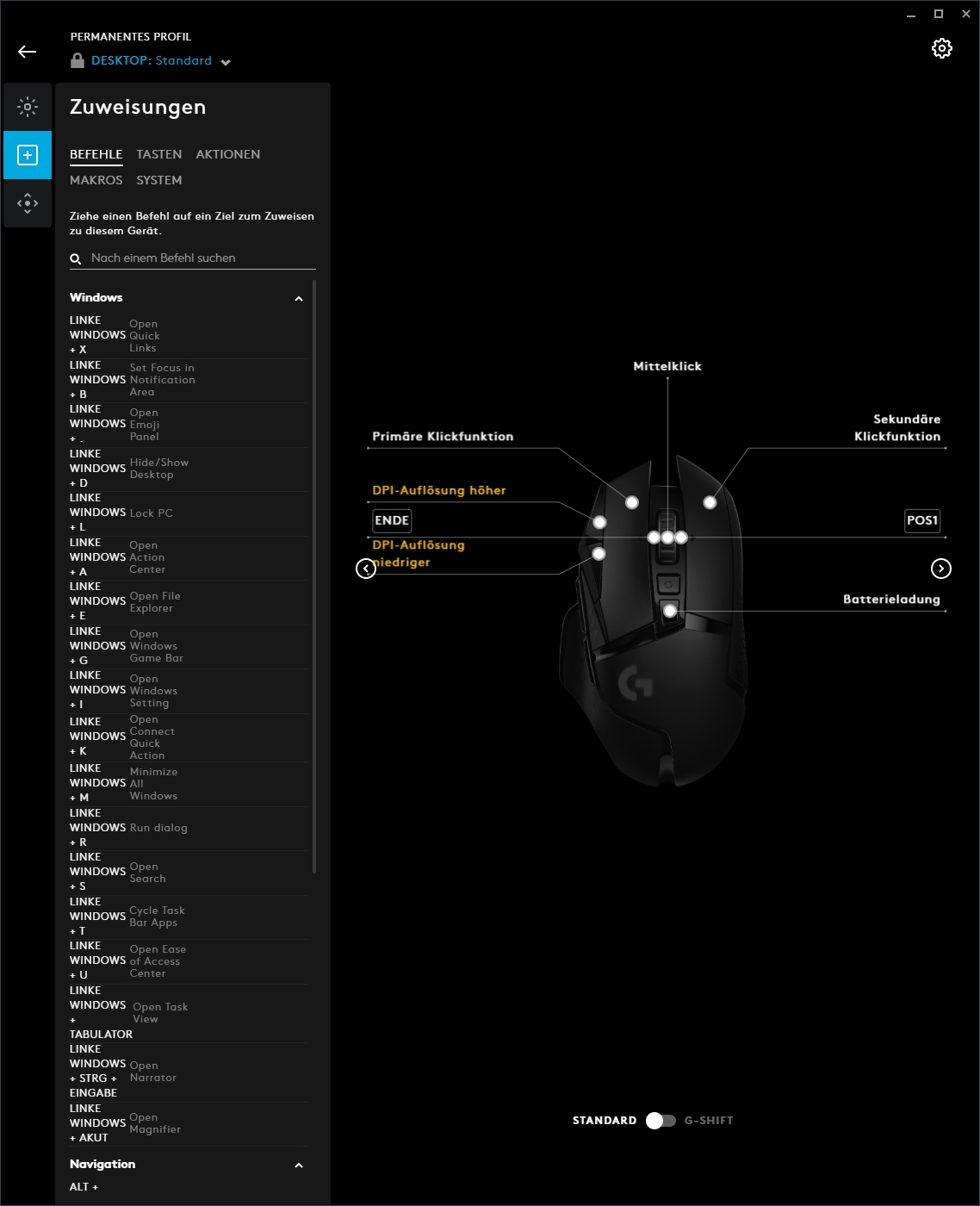Collapse the Windows command group

(299, 299)
